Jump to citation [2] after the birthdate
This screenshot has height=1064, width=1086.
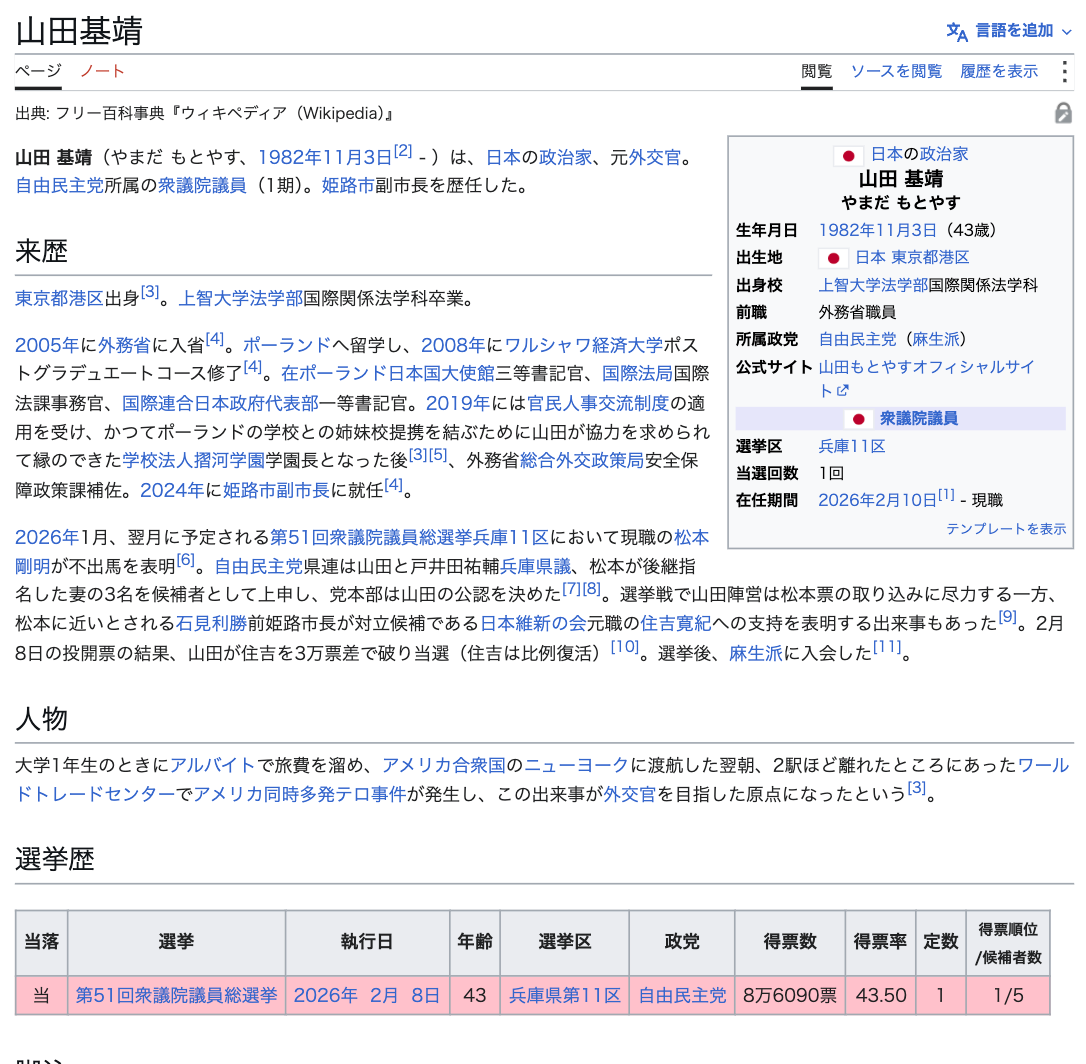click(x=403, y=151)
